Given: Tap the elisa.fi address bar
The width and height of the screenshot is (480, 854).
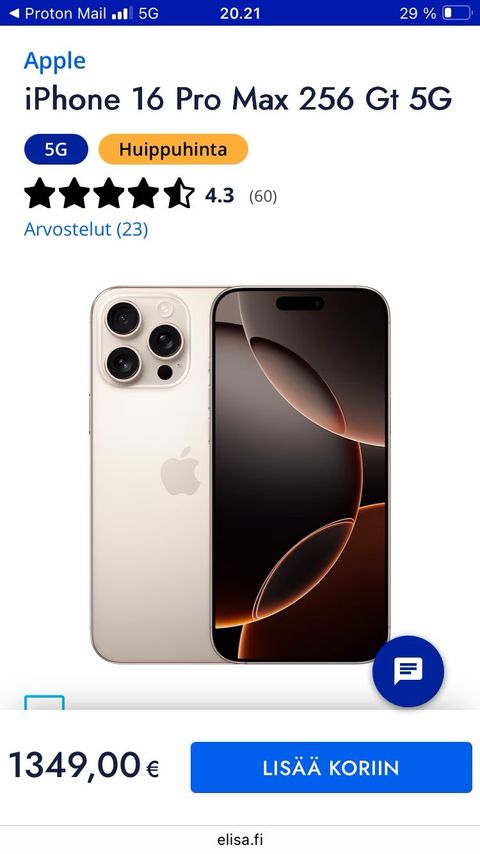Looking at the screenshot, I should click(240, 840).
